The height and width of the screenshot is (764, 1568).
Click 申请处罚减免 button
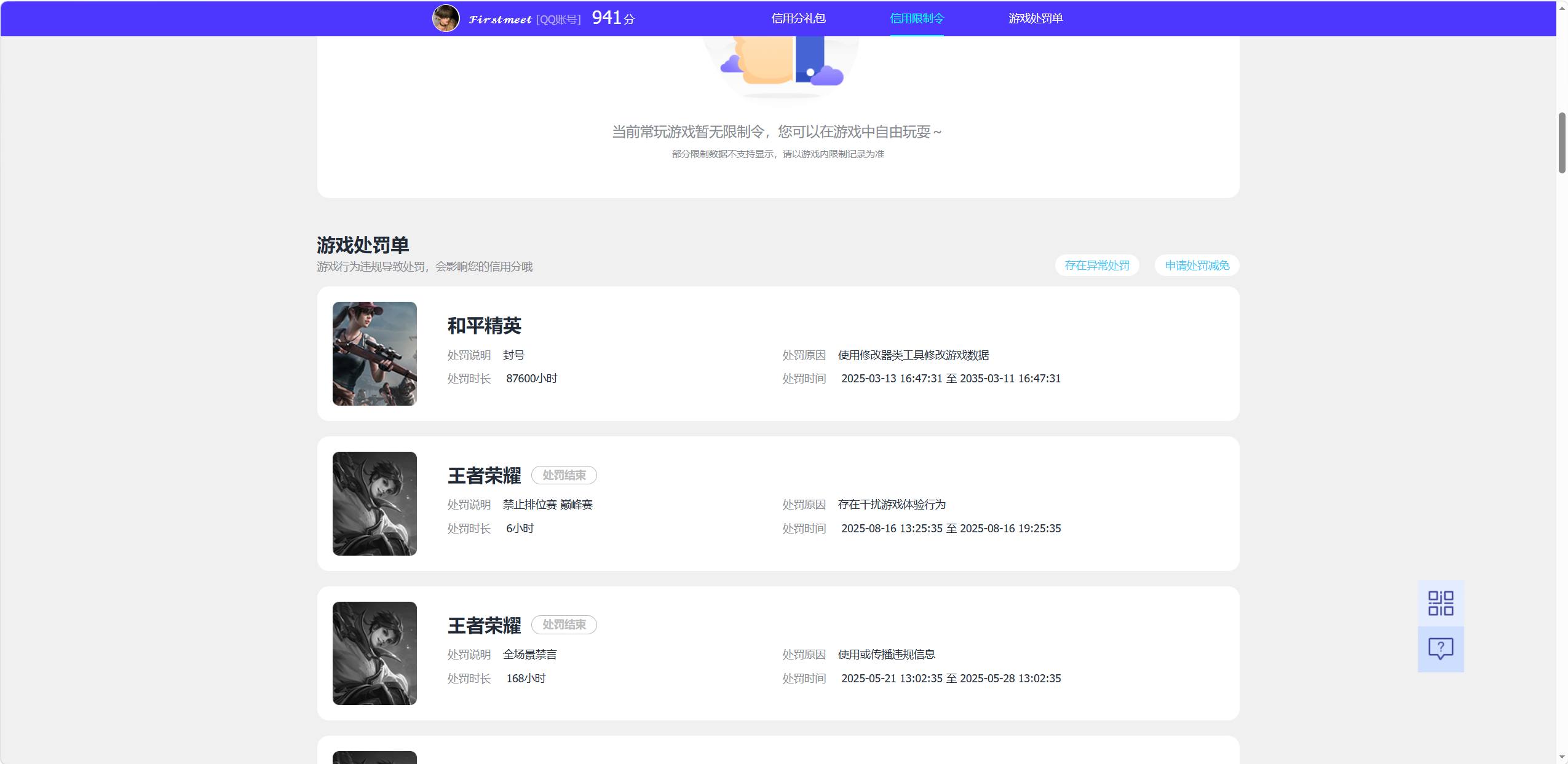click(x=1197, y=266)
